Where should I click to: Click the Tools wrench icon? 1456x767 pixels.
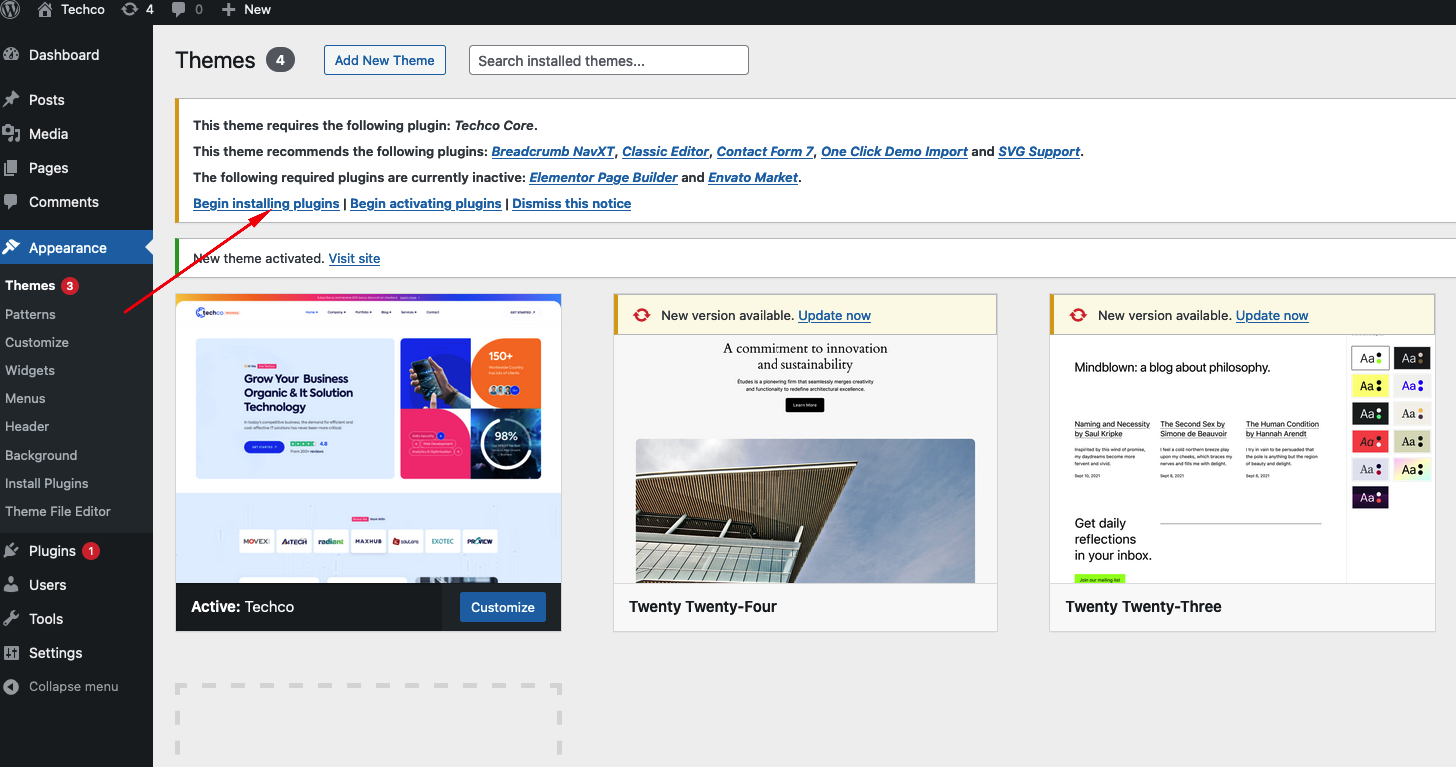[x=12, y=619]
